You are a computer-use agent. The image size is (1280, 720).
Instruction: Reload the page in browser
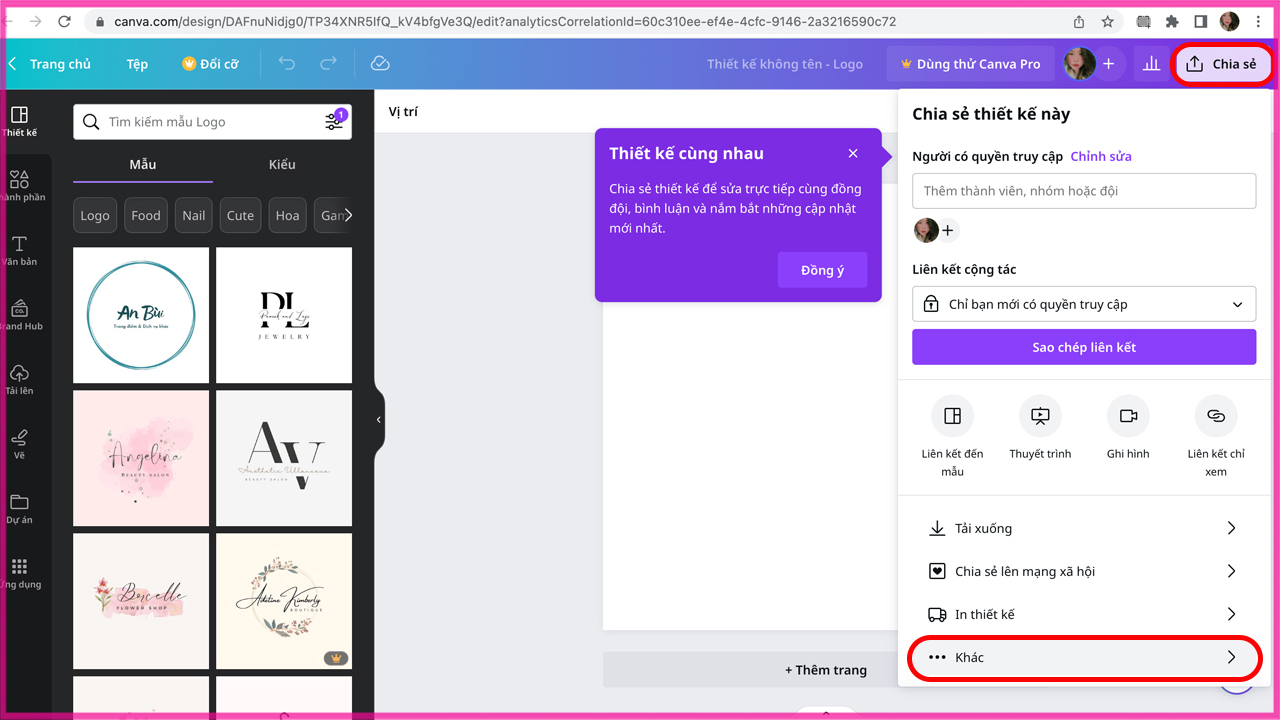[x=65, y=21]
